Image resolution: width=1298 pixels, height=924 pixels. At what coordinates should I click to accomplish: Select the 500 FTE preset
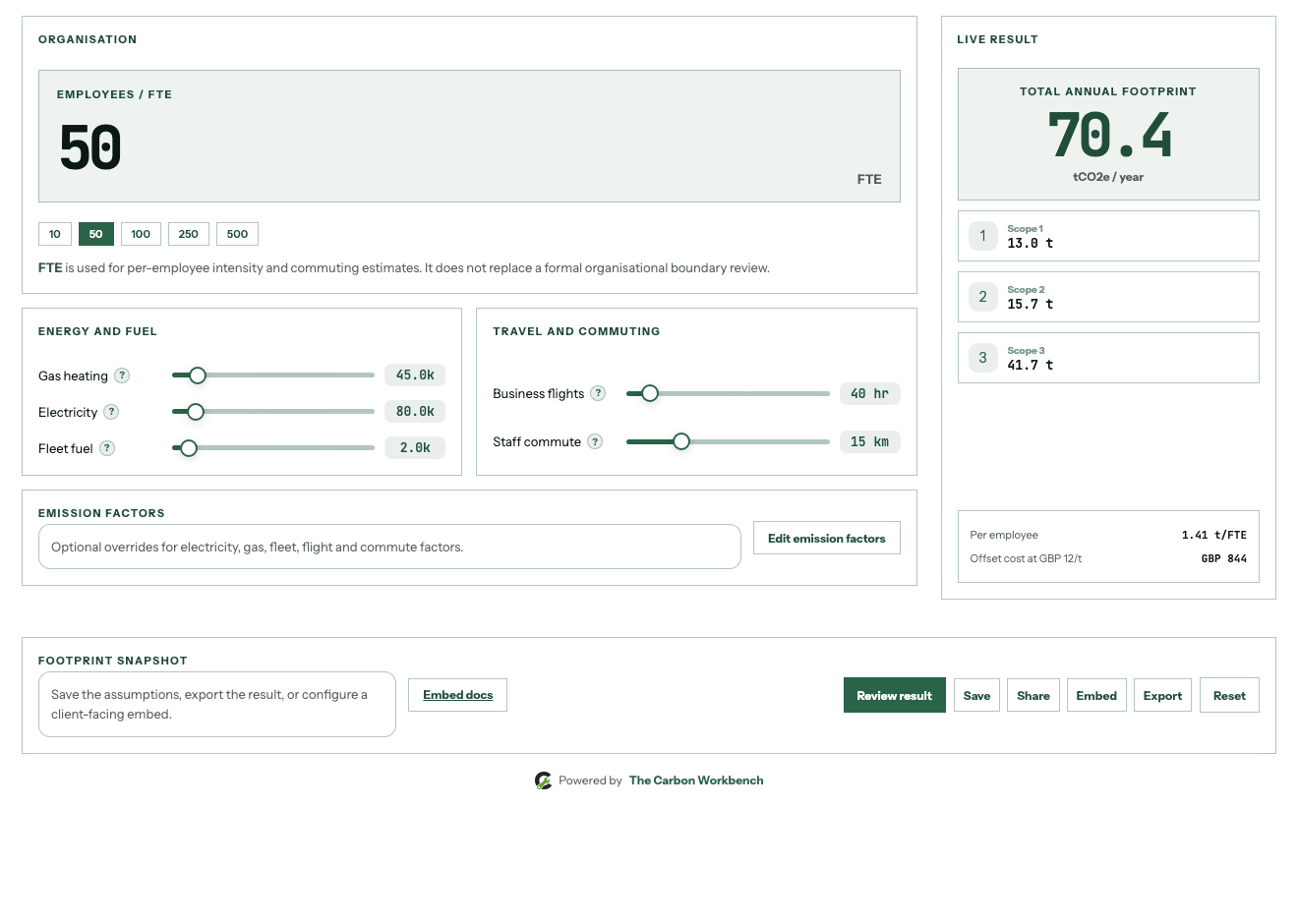(x=237, y=234)
